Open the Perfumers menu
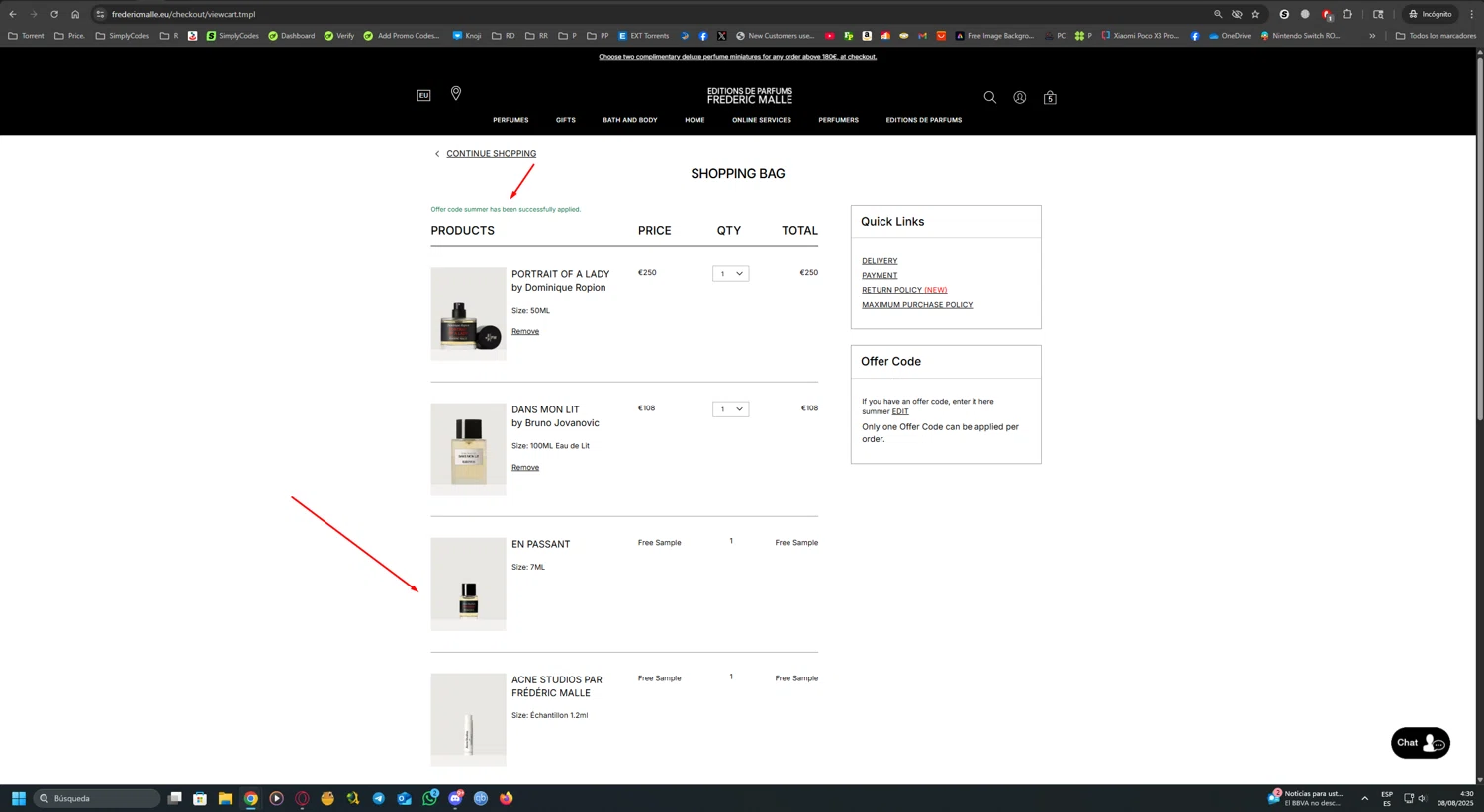Image resolution: width=1484 pixels, height=812 pixels. pos(838,120)
